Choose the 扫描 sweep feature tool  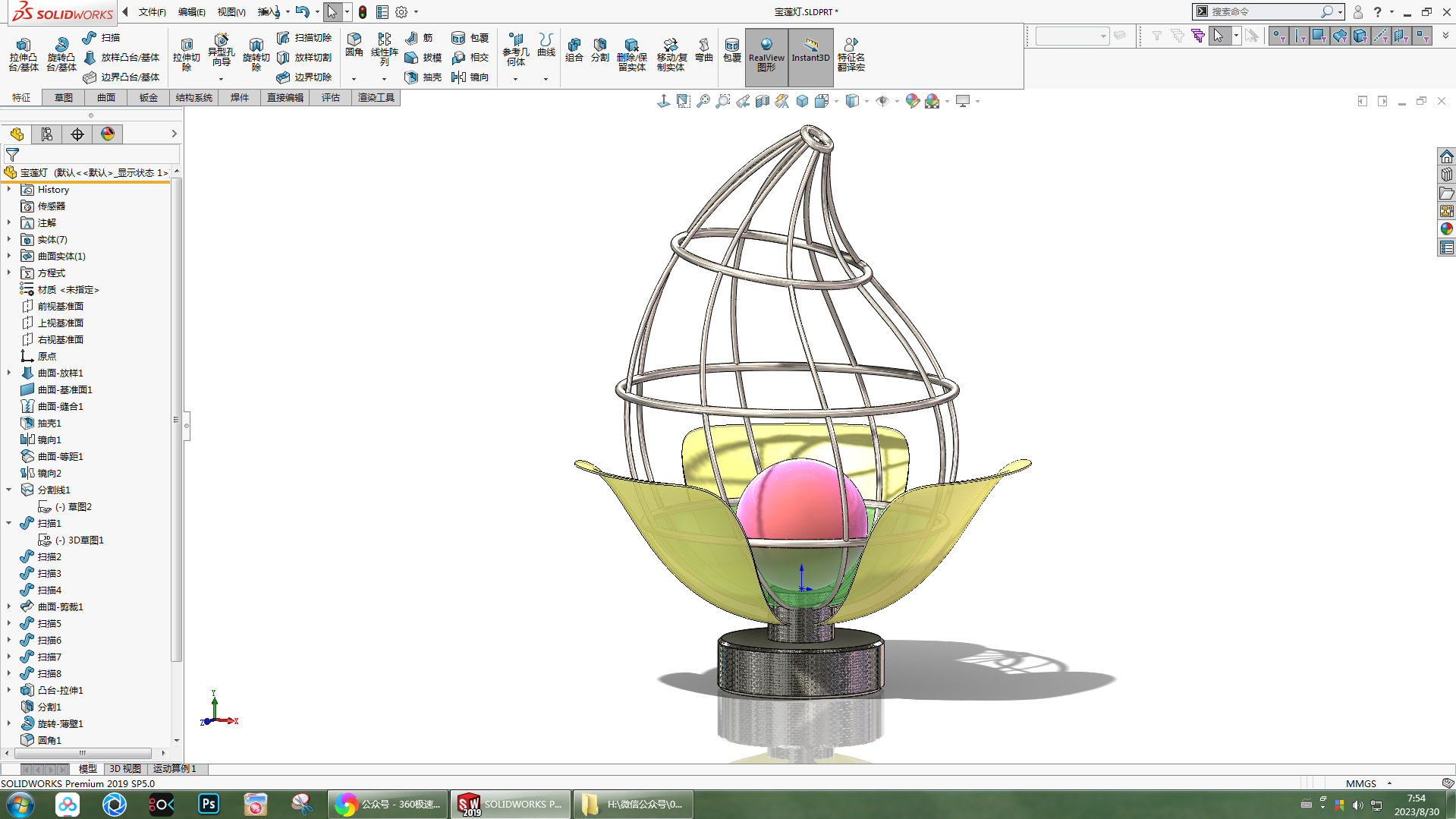click(102, 38)
